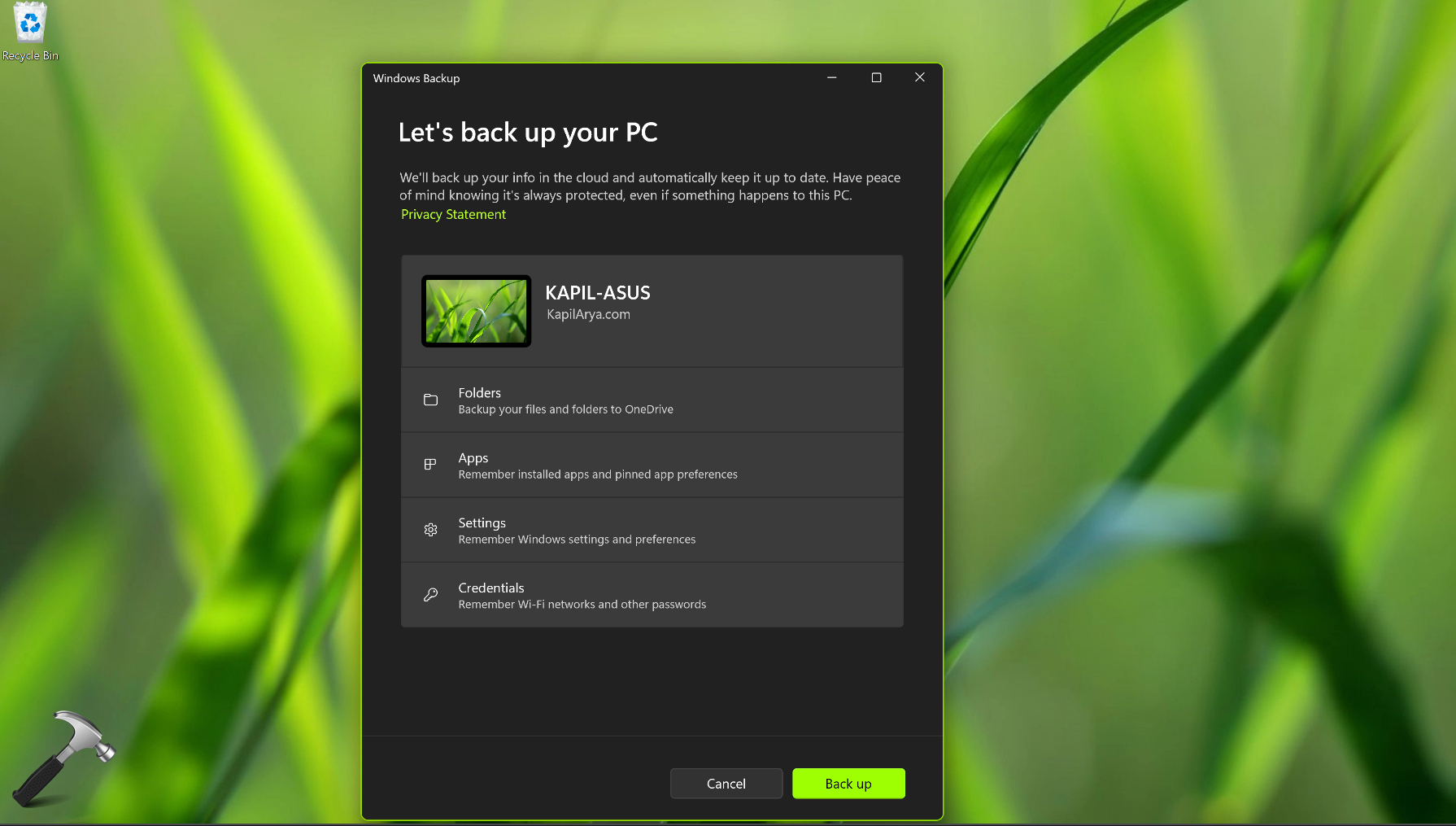
Task: Click the Apps grid icon
Action: click(x=430, y=465)
